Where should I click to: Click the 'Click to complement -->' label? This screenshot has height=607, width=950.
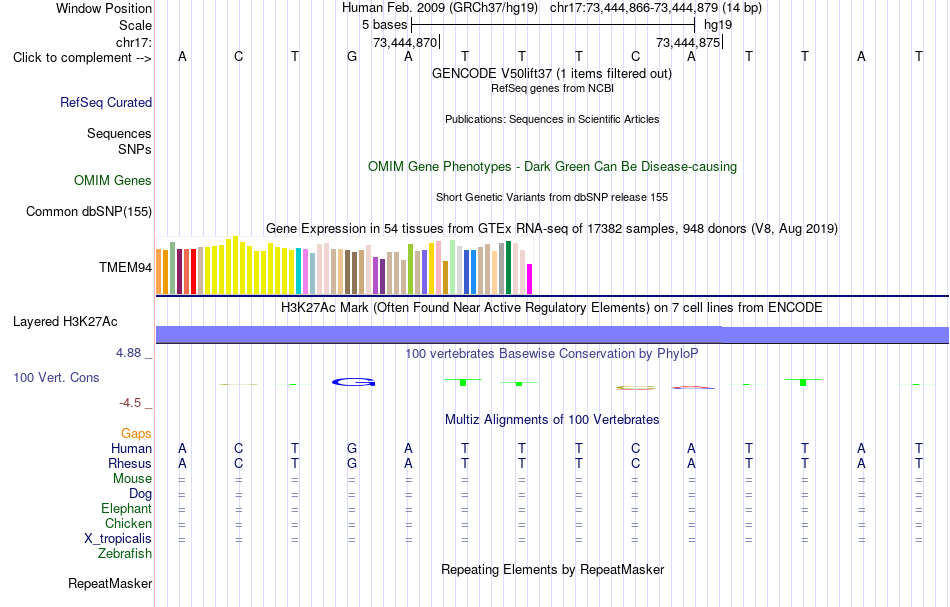click(x=82, y=58)
